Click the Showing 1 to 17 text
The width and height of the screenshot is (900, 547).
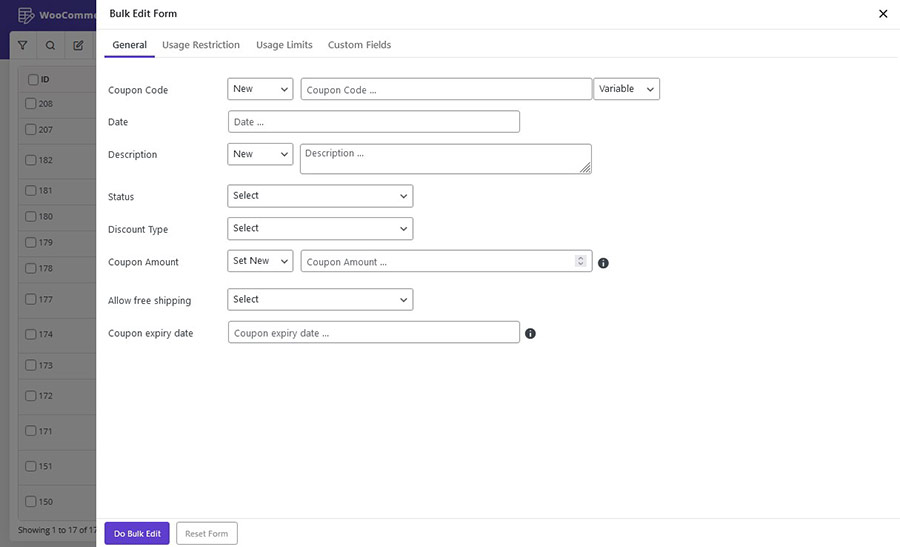coord(57,530)
